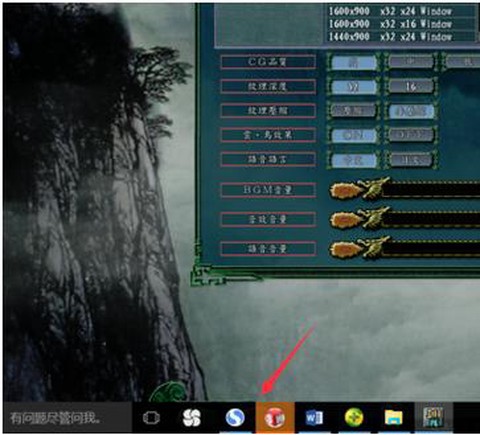Set CG quality to low option
Viewport: 480px width, 435px height.
463,62
